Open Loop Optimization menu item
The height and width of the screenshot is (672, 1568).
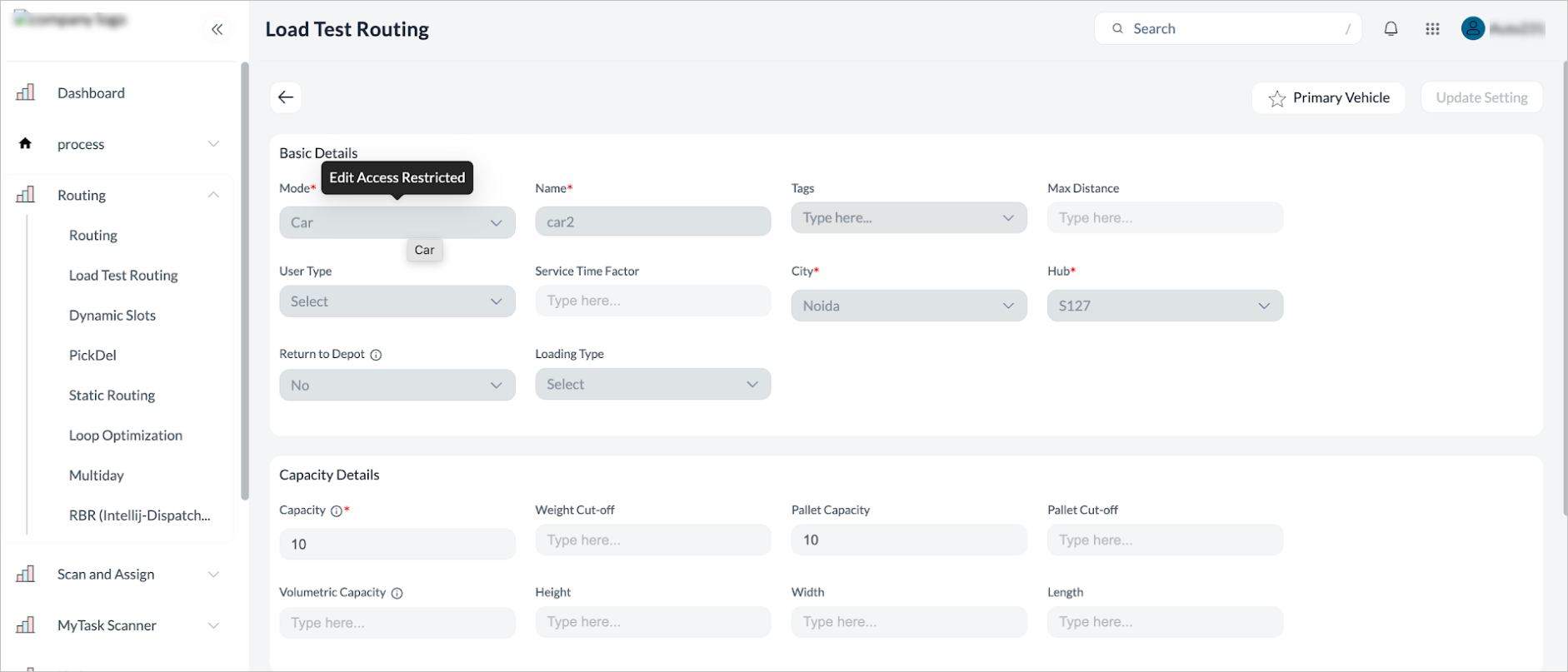(x=126, y=436)
